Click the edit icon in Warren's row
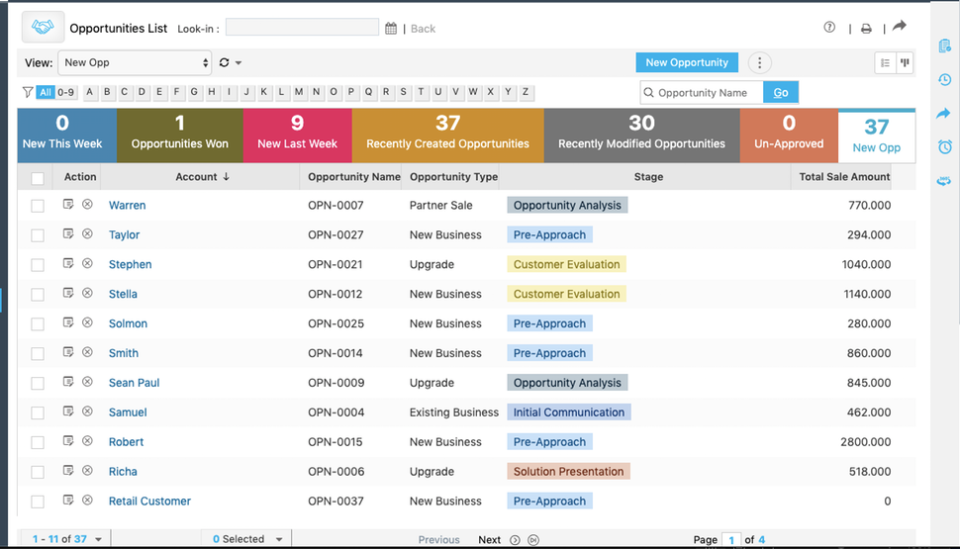The width and height of the screenshot is (960, 549). coord(68,205)
